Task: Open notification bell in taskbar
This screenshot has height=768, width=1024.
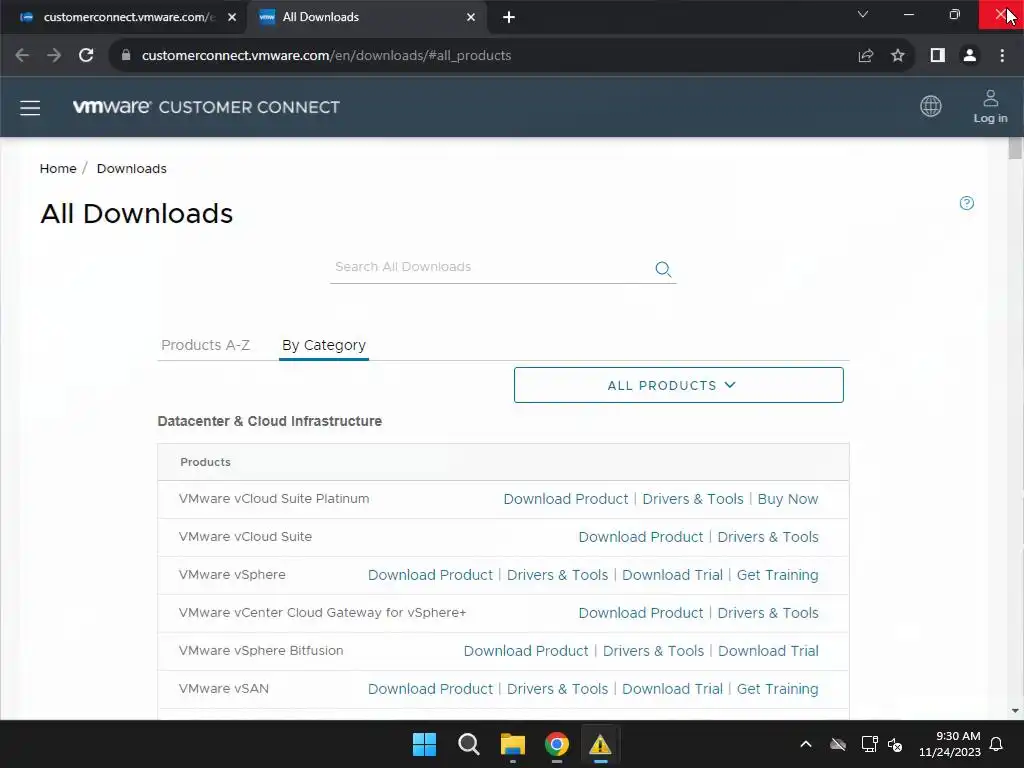Action: click(996, 744)
